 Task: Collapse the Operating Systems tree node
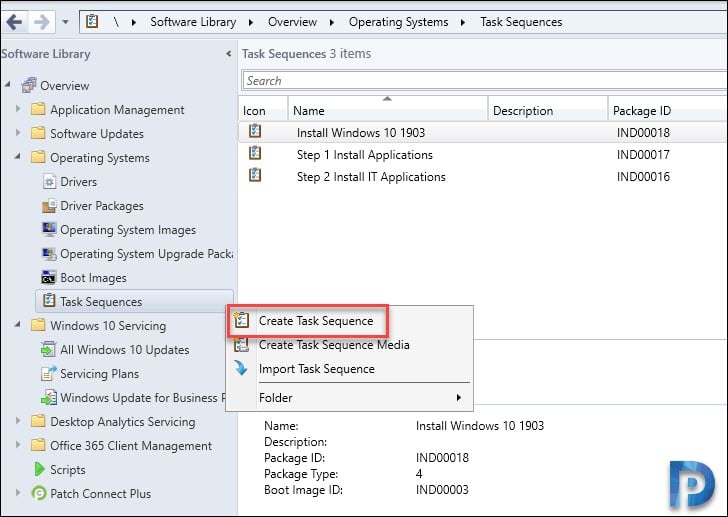18,157
